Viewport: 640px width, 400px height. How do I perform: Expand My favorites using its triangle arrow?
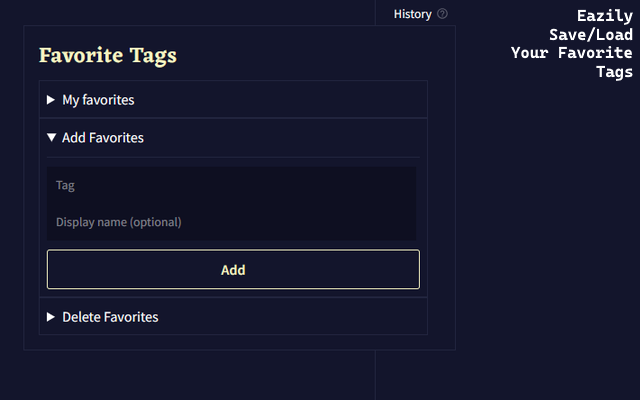51,100
